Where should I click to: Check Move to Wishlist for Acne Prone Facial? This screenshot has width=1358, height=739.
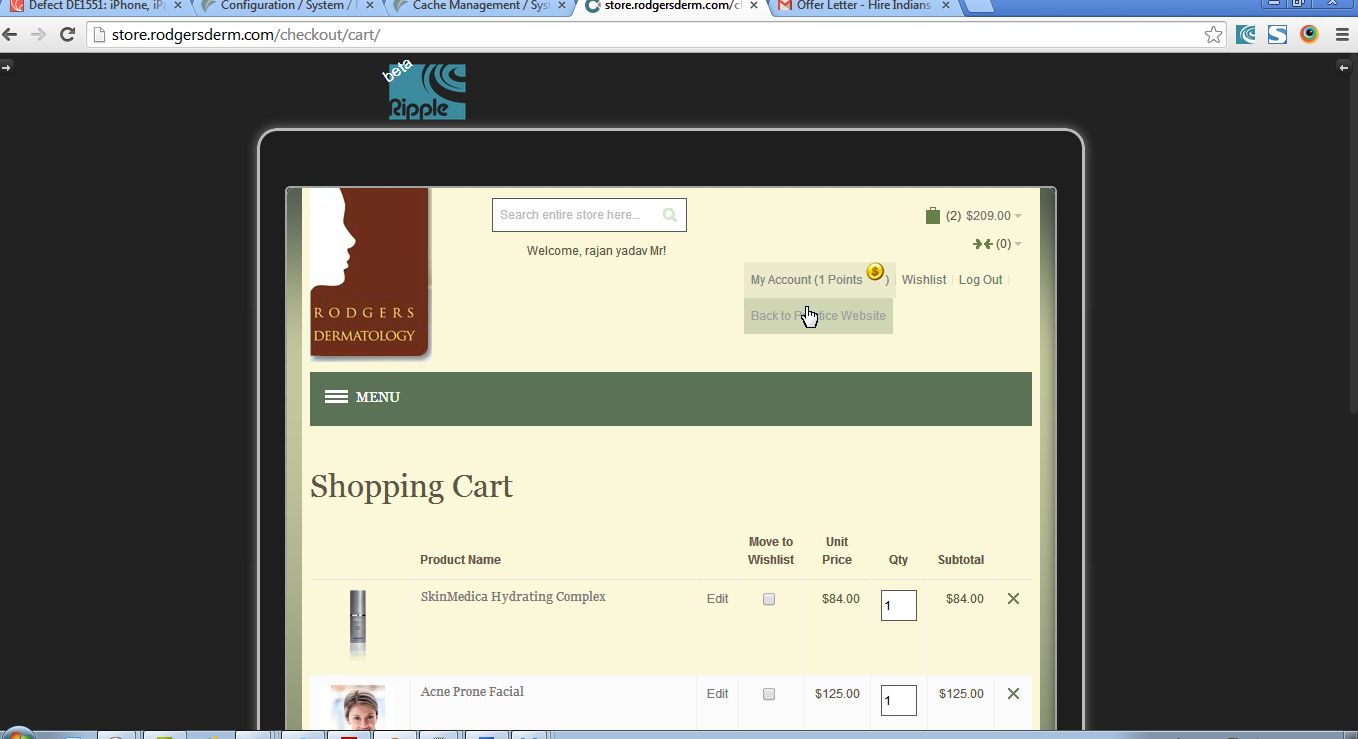[x=769, y=694]
